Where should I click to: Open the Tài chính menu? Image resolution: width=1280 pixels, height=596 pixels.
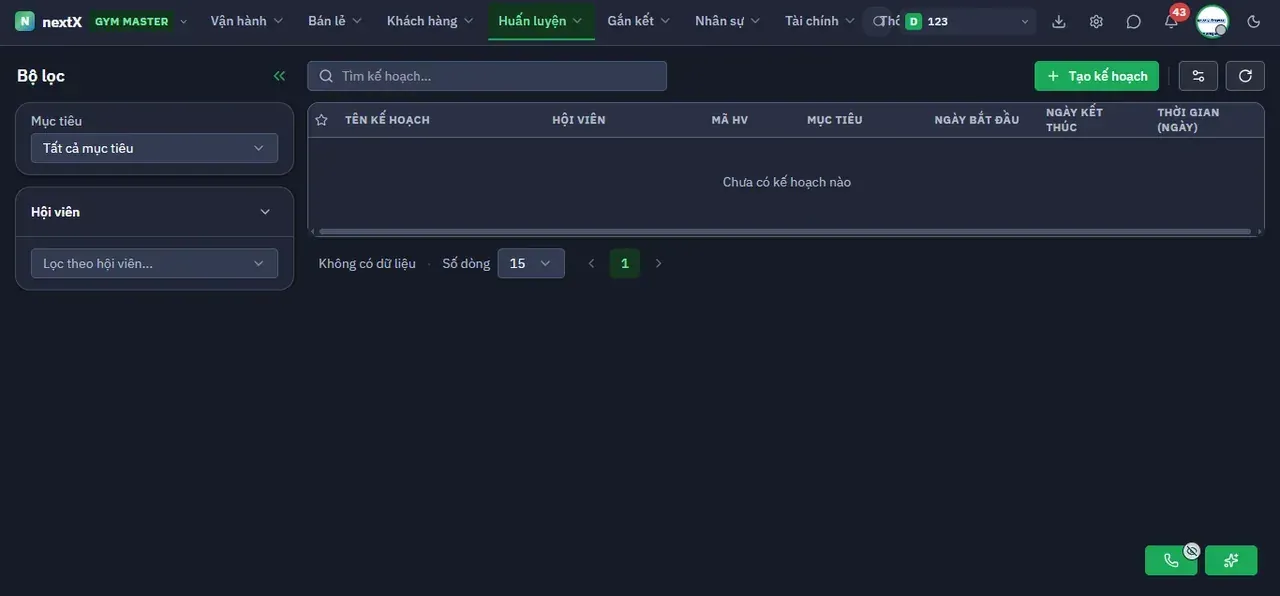point(820,21)
